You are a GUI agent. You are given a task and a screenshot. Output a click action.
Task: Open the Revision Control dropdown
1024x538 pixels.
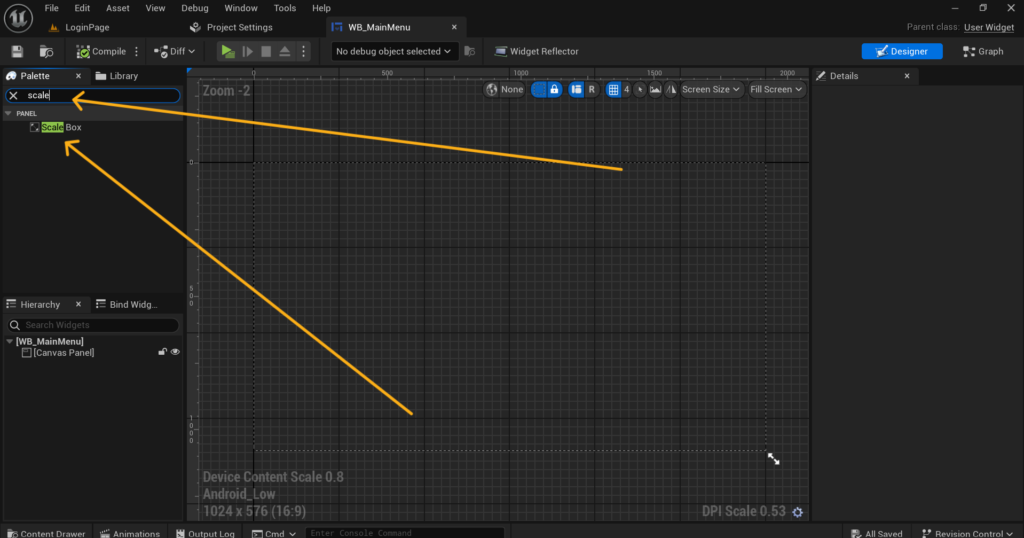(x=968, y=533)
